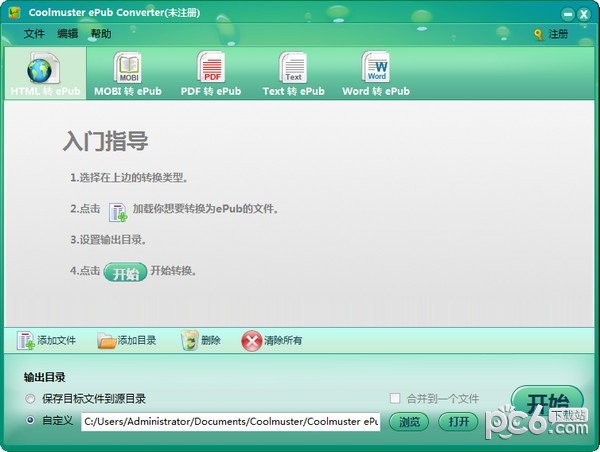Open the 文件 menu
Screen dimensions: 600x452
[34, 34]
